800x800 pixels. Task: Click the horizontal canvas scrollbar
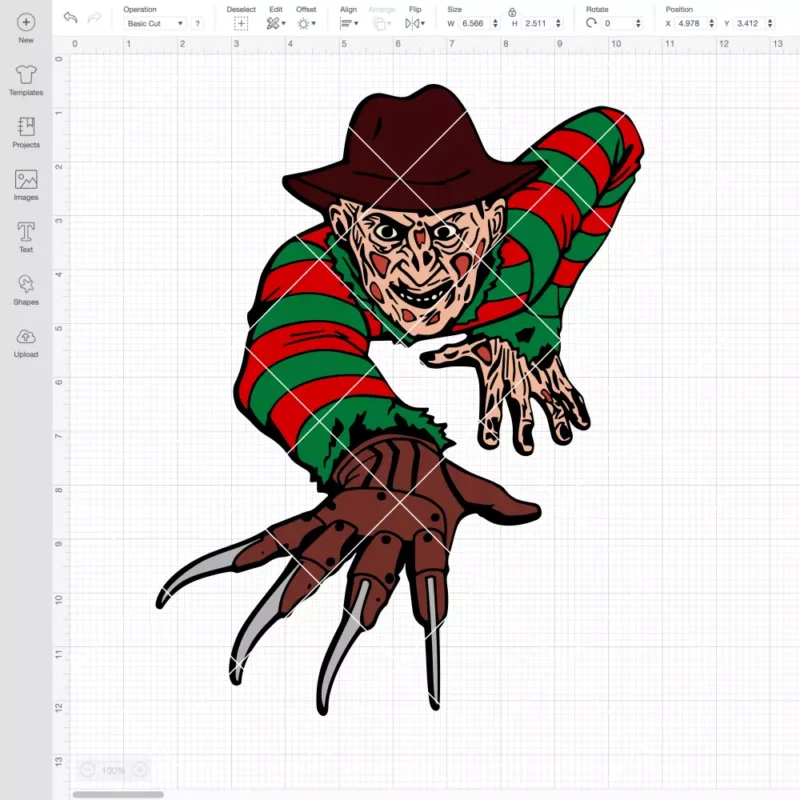point(118,794)
